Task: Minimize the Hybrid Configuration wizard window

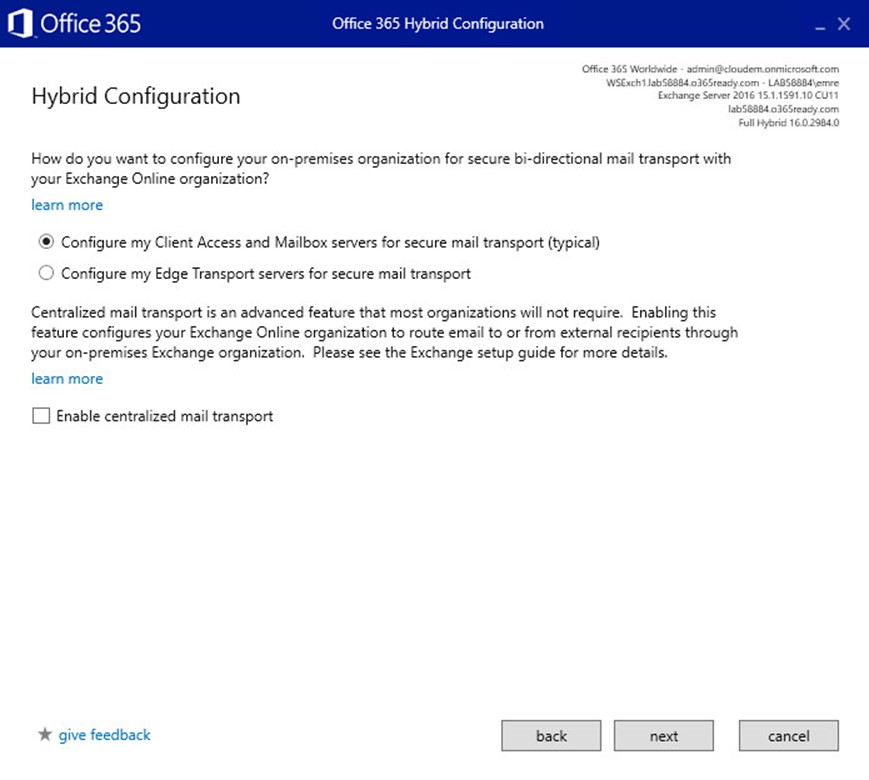Action: pos(820,25)
